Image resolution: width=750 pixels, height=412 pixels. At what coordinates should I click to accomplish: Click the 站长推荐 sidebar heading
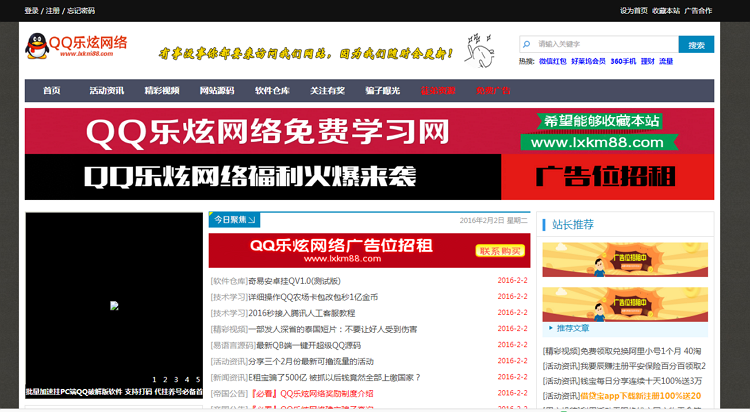573,224
